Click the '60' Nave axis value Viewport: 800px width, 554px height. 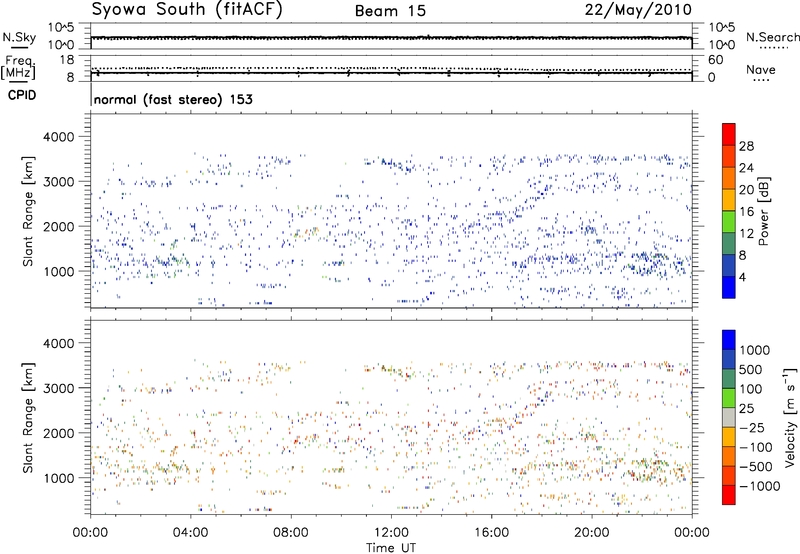[x=716, y=60]
